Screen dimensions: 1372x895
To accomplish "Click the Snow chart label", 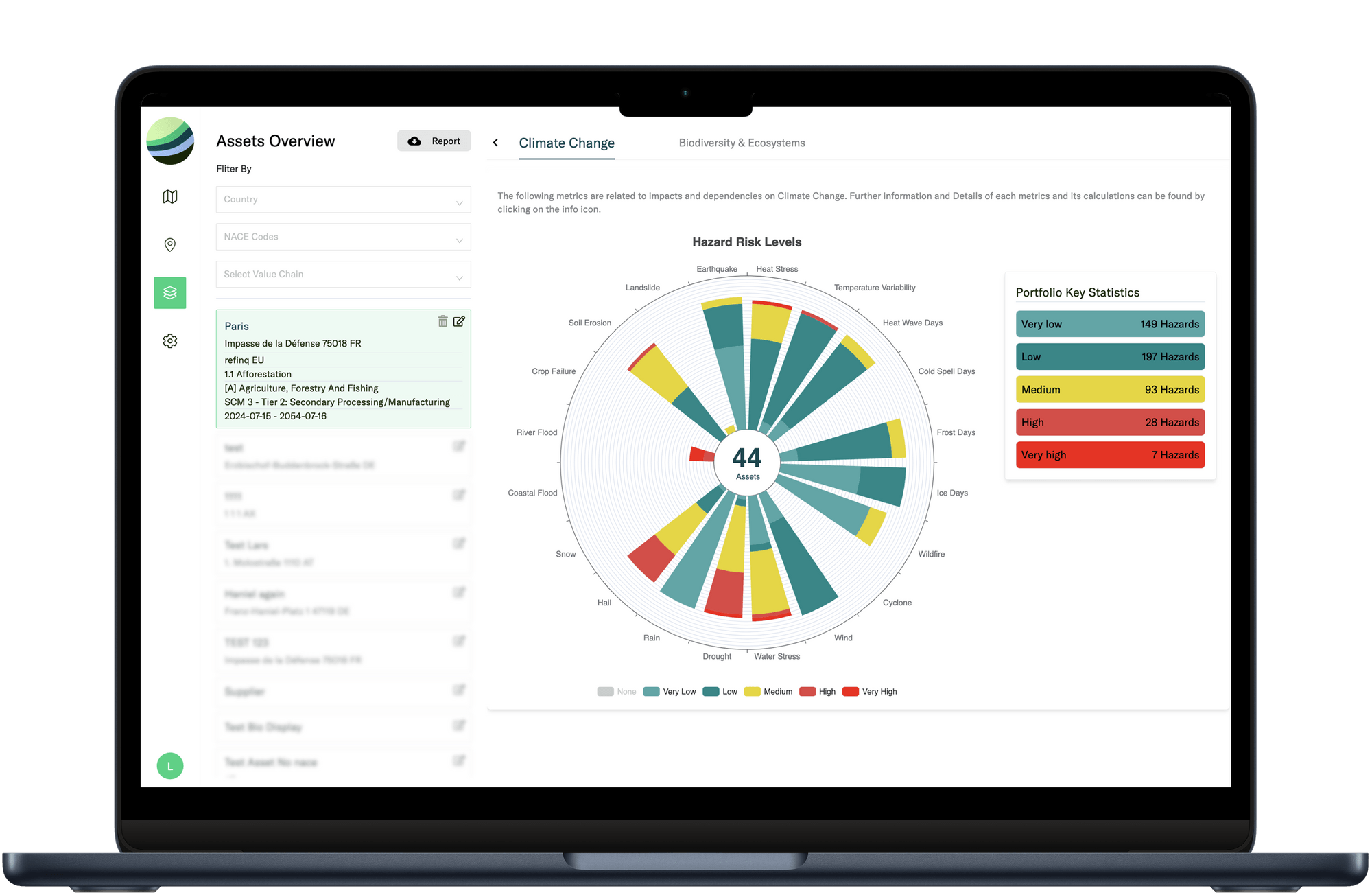I will [x=566, y=554].
